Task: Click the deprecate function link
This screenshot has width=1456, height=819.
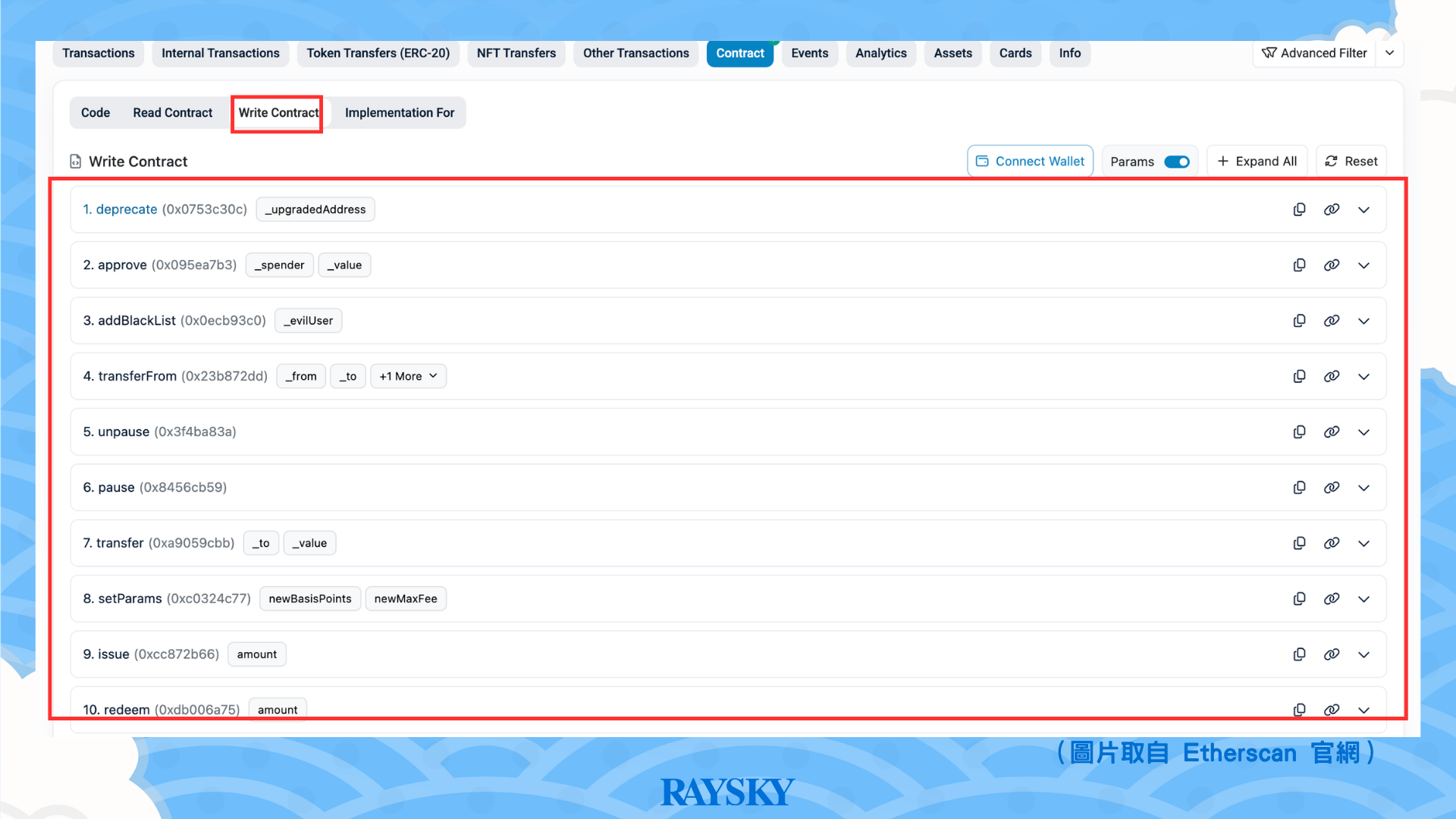Action: (x=127, y=209)
